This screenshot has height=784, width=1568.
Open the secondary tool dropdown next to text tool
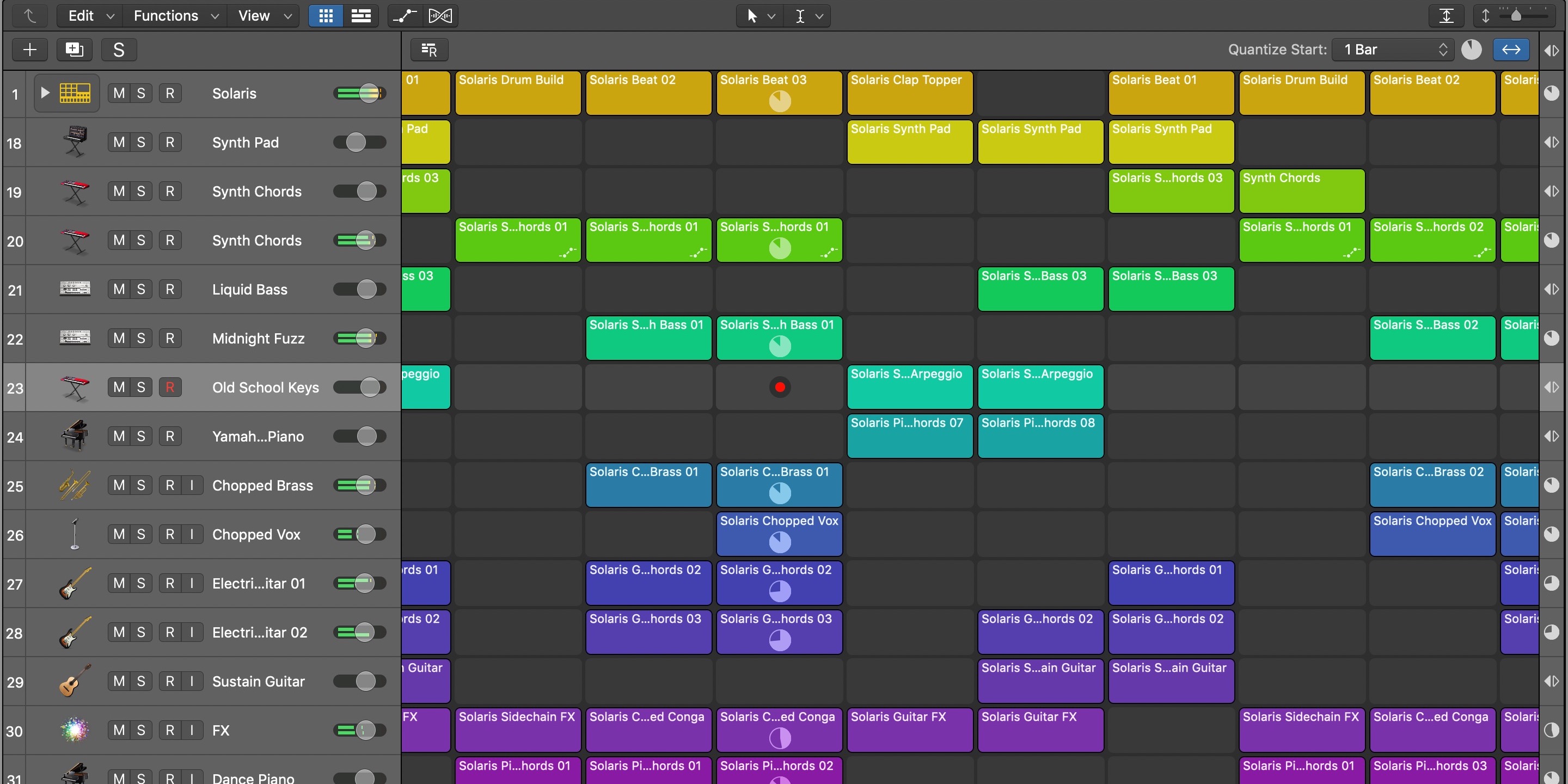pyautogui.click(x=819, y=16)
